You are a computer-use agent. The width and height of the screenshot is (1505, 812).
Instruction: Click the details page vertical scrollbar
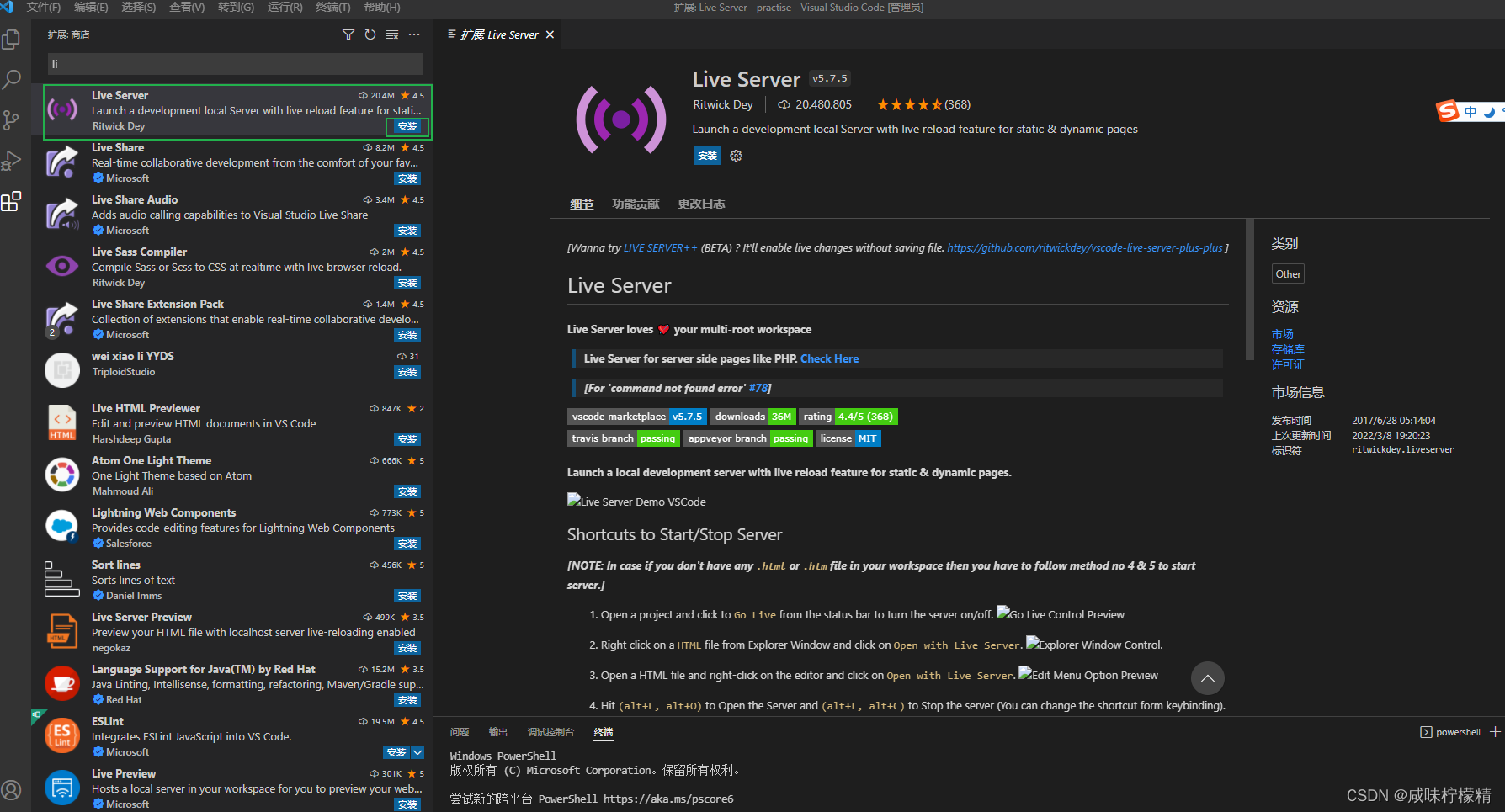pos(1249,289)
